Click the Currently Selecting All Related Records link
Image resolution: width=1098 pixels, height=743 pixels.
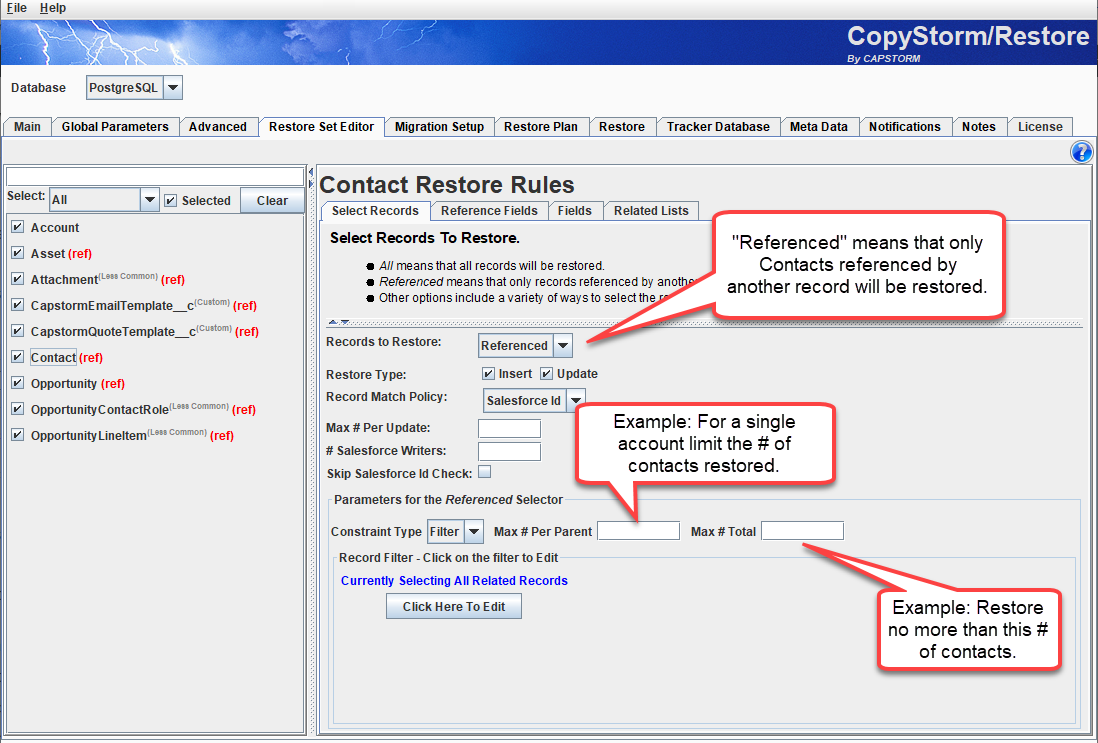454,581
